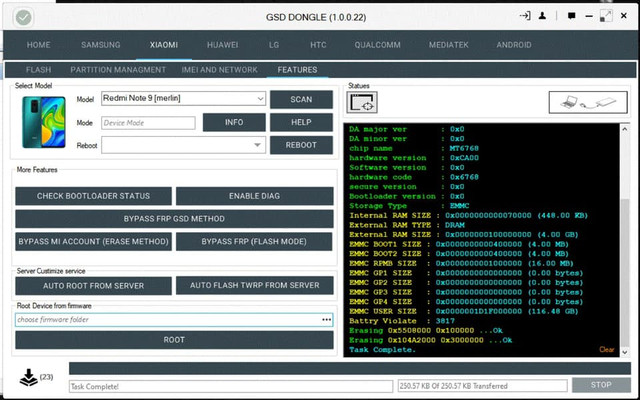Image resolution: width=640 pixels, height=400 pixels.
Task: Expand the Model dropdown showing Redmi Note 9
Action: (x=260, y=99)
